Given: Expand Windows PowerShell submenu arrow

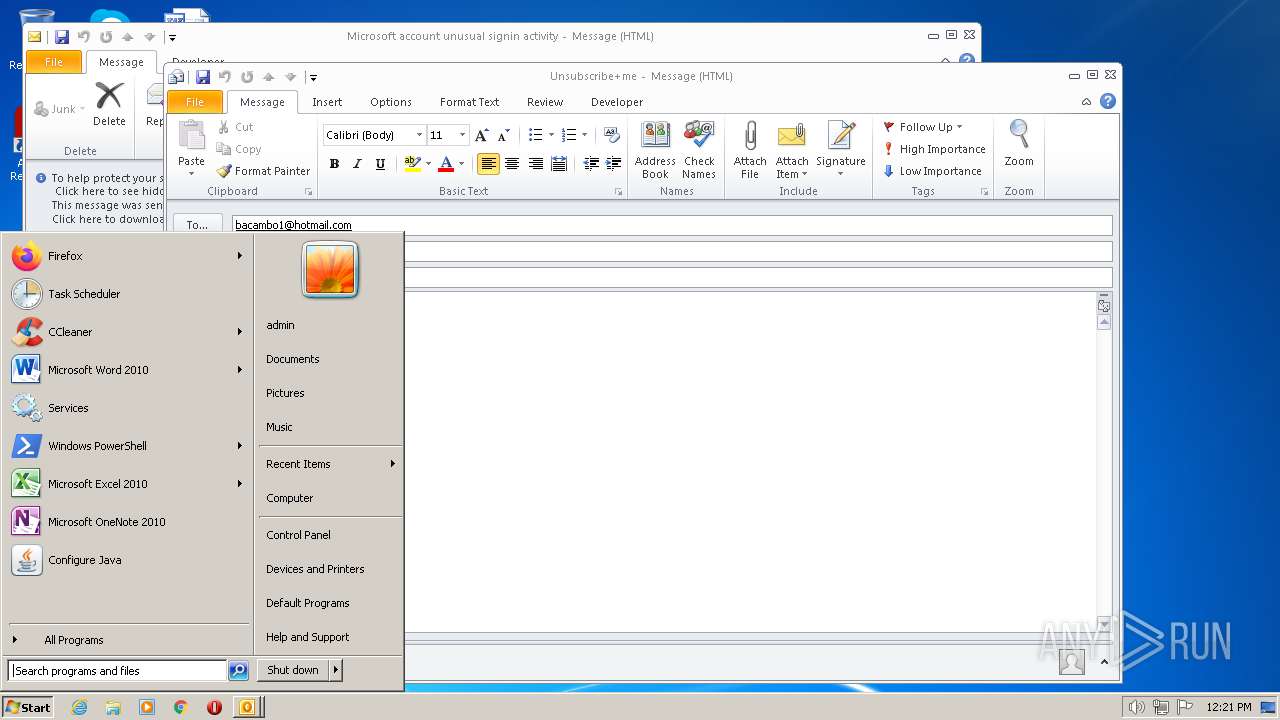Looking at the screenshot, I should [x=240, y=446].
